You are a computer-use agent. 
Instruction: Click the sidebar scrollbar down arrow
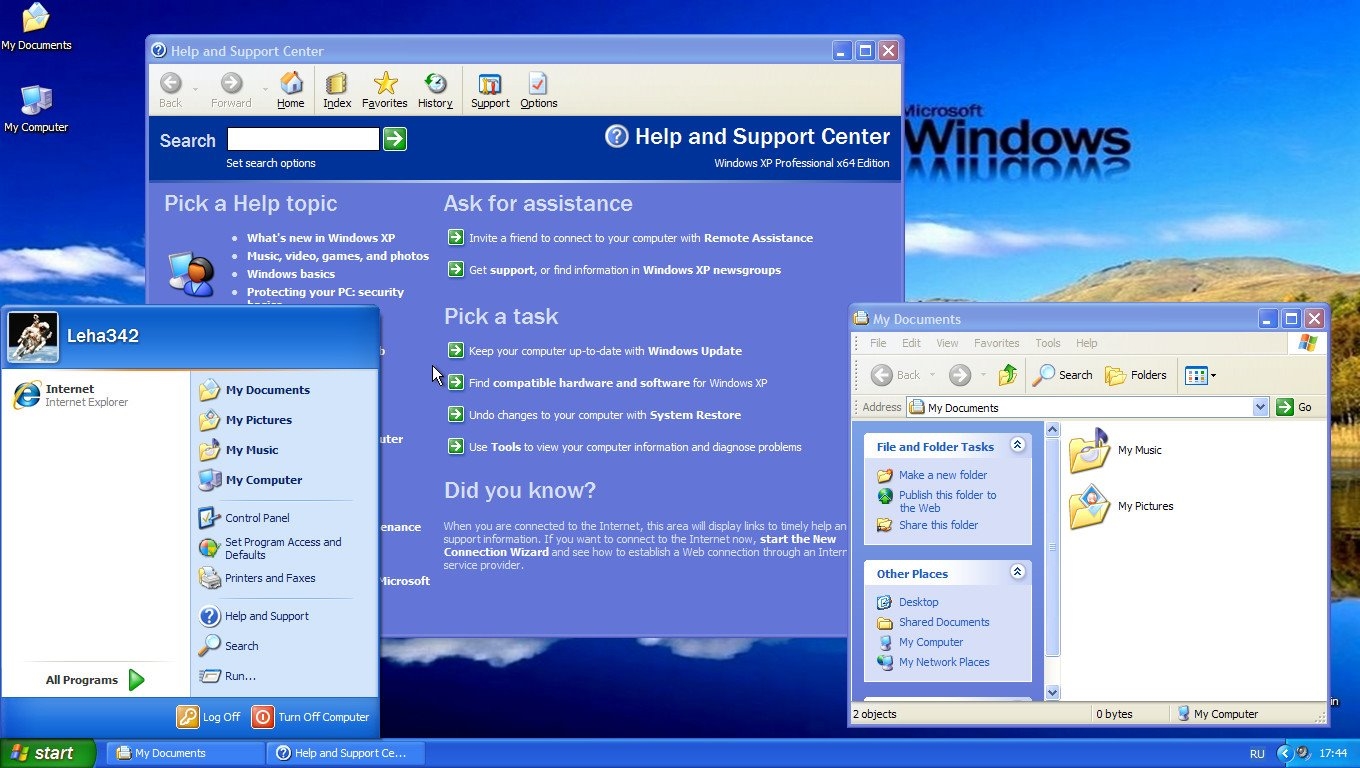point(1052,692)
